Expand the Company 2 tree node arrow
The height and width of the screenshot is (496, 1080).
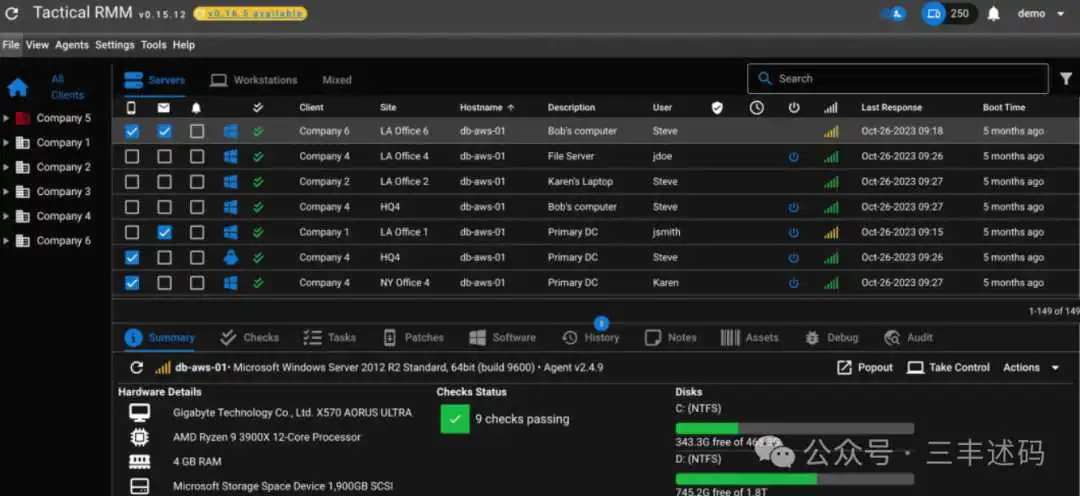coord(6,167)
